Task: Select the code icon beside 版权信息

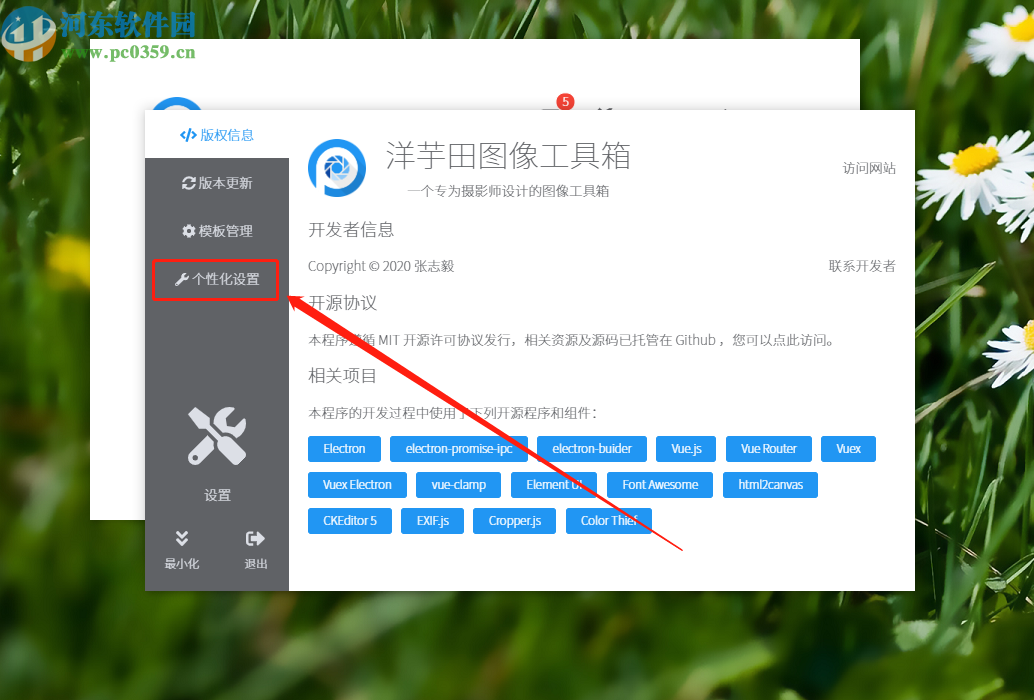Action: click(190, 135)
